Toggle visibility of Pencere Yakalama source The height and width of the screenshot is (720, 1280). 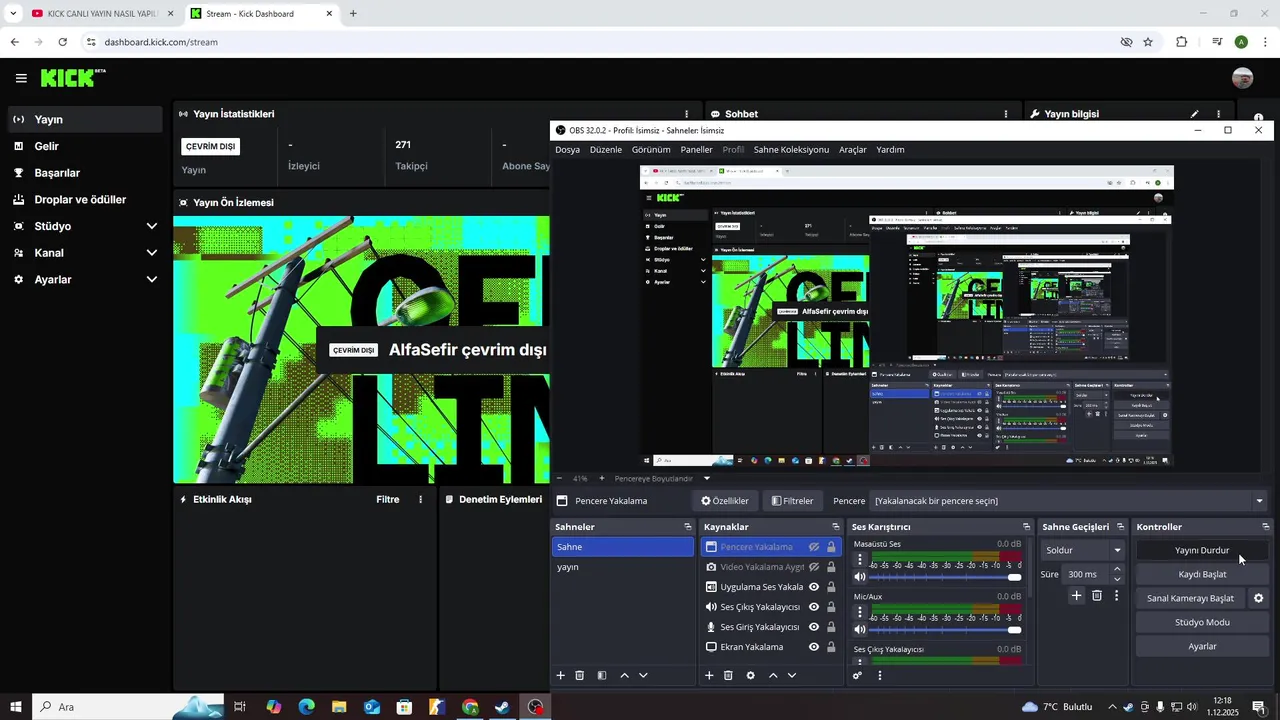click(x=814, y=547)
